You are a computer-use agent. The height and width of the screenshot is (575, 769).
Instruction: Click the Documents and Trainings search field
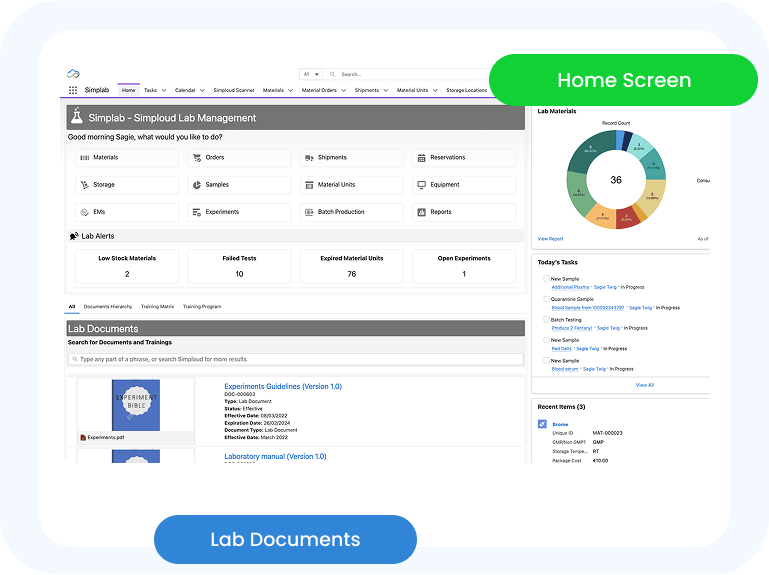pyautogui.click(x=295, y=359)
